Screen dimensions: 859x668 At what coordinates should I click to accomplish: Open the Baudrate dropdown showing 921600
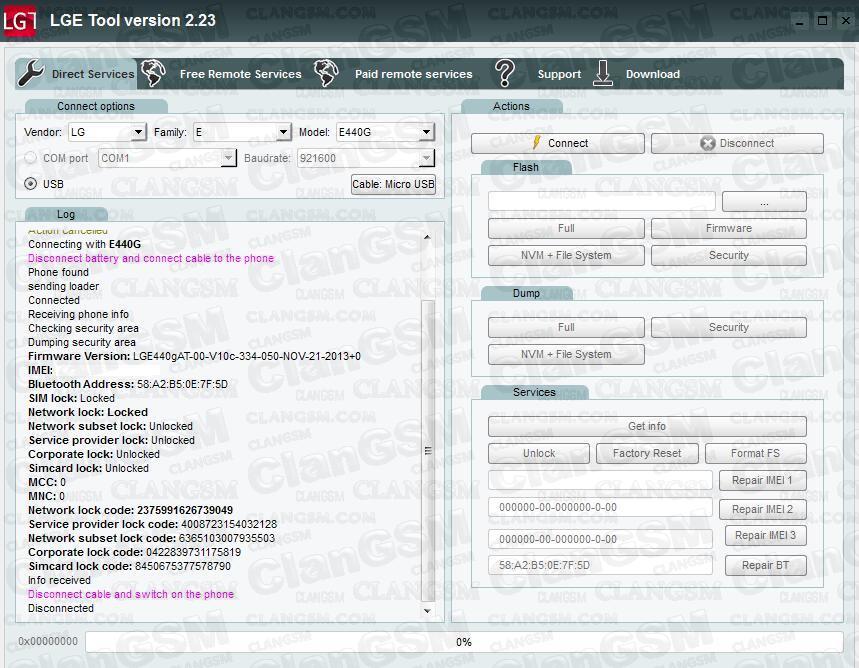pyautogui.click(x=365, y=158)
